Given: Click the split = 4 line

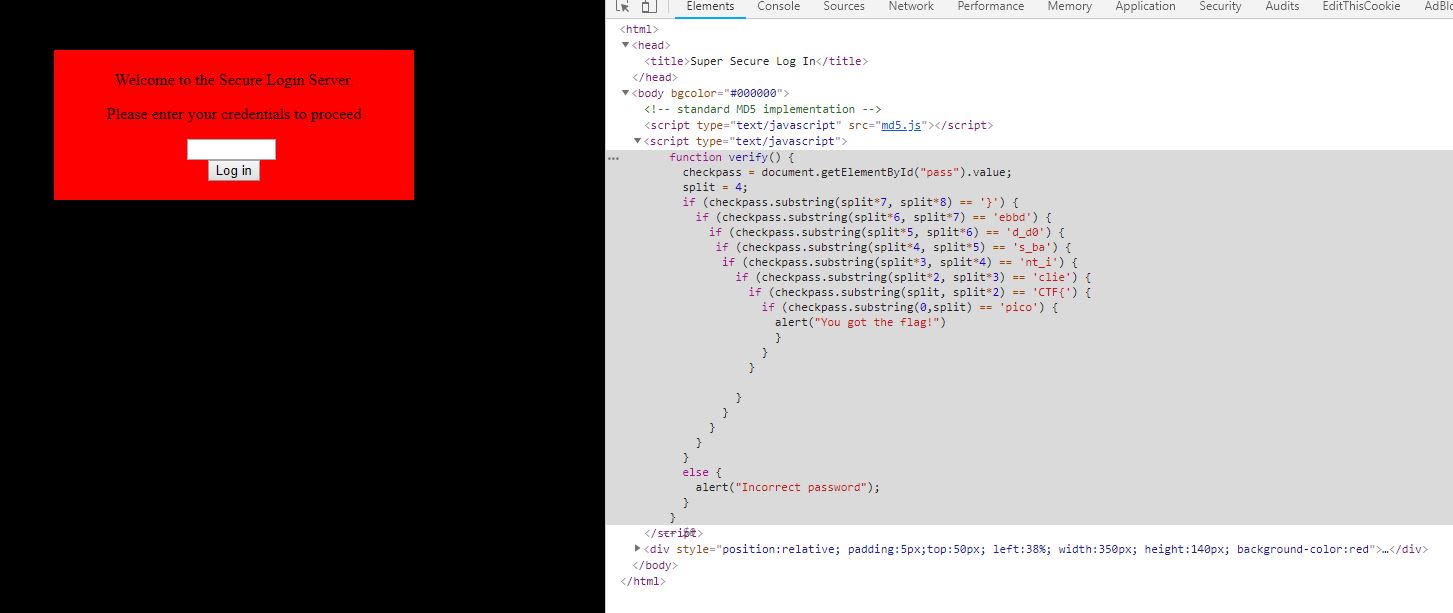Looking at the screenshot, I should (x=715, y=187).
